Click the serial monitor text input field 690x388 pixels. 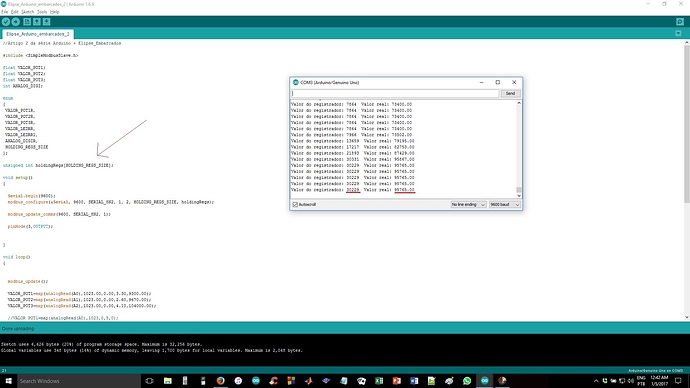click(395, 93)
